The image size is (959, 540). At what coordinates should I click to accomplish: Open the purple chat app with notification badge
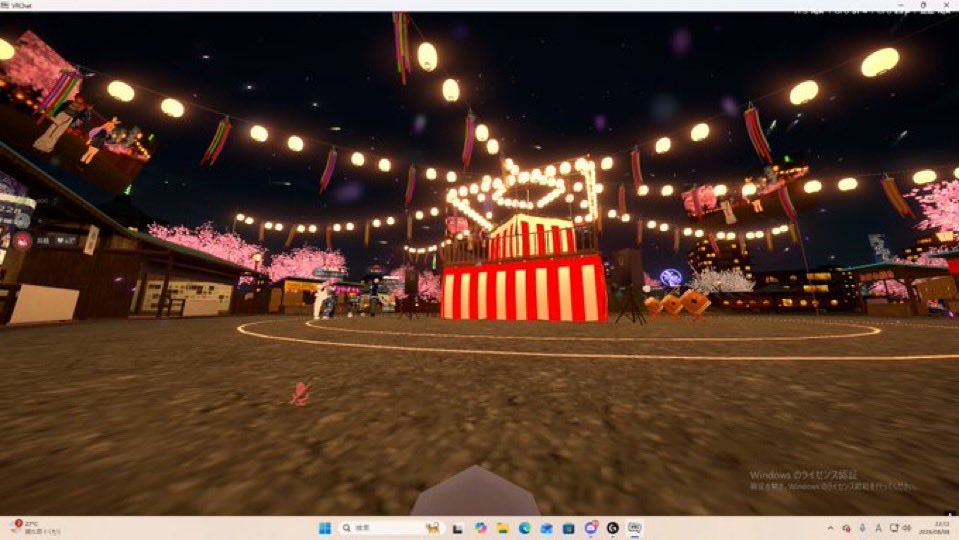coord(591,528)
